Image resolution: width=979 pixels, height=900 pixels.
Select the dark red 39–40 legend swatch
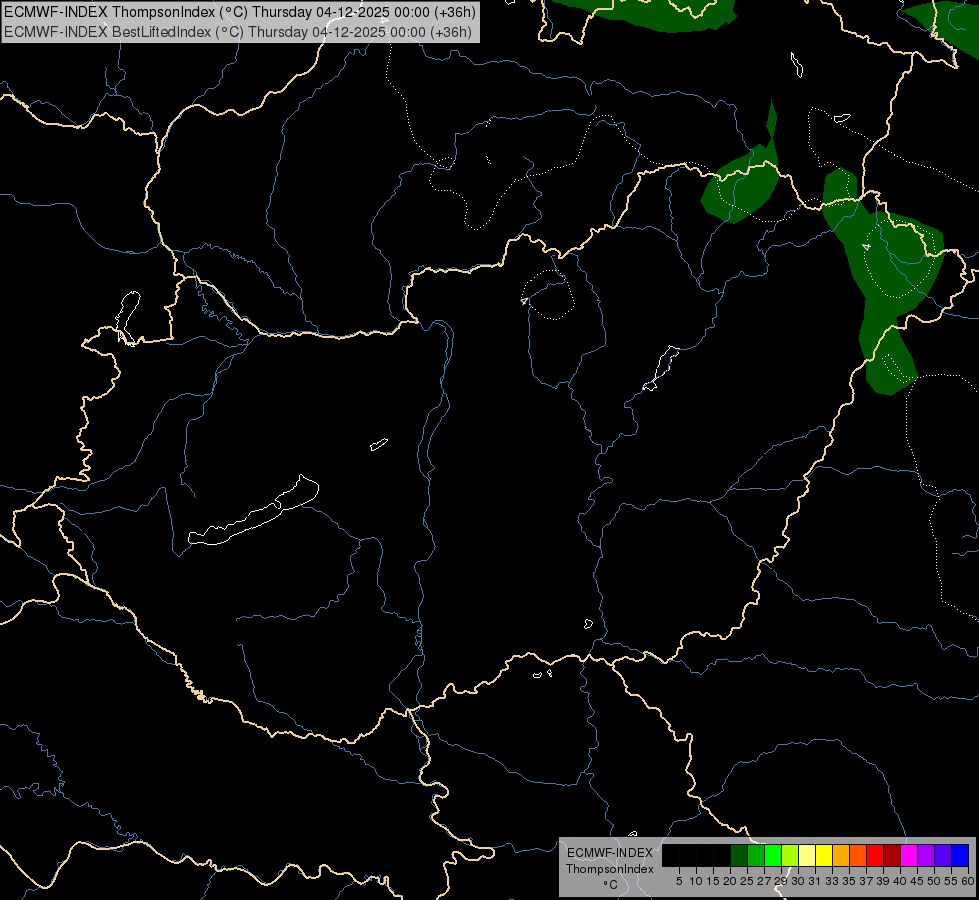pyautogui.click(x=892, y=855)
